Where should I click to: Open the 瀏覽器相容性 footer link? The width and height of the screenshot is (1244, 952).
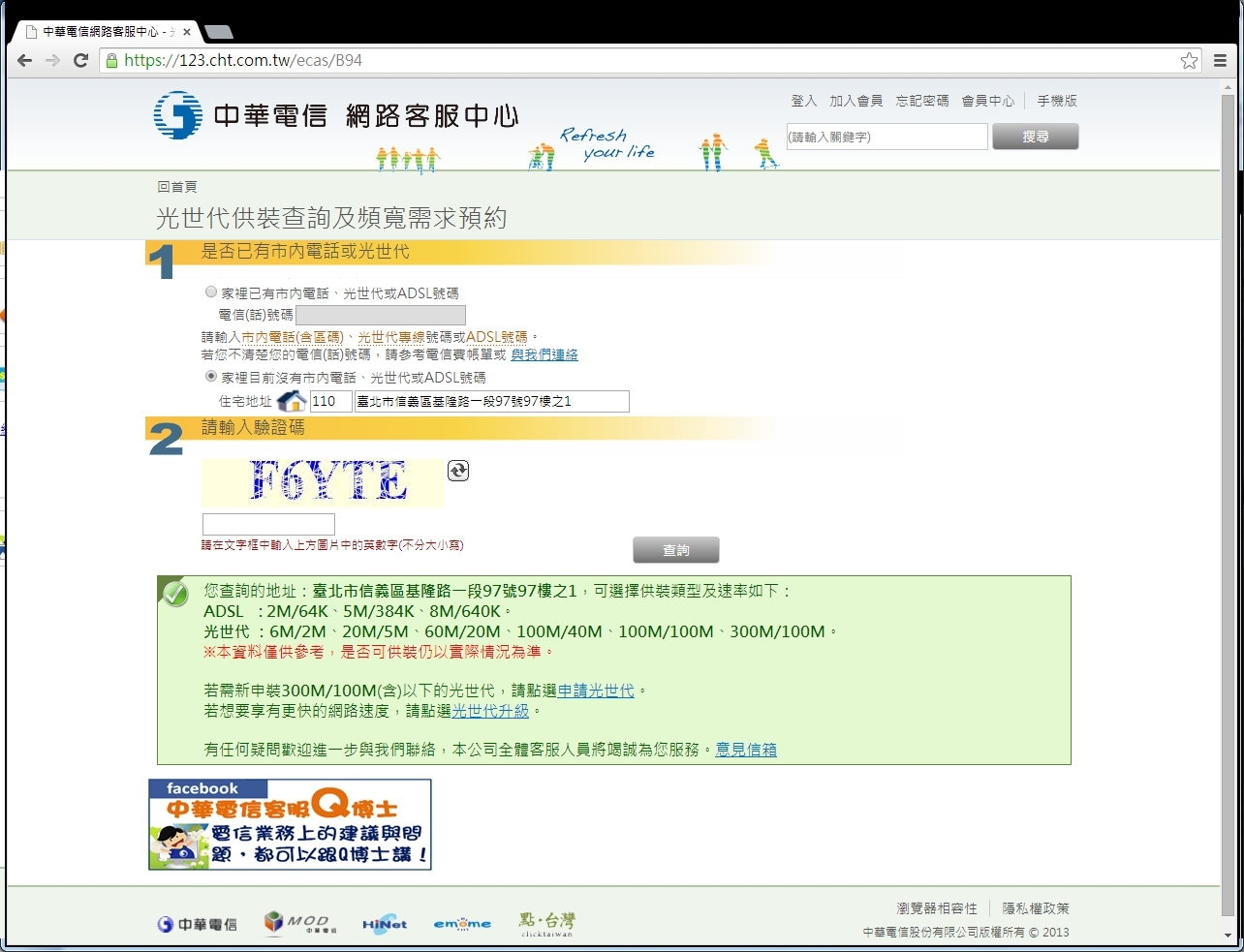tap(937, 908)
